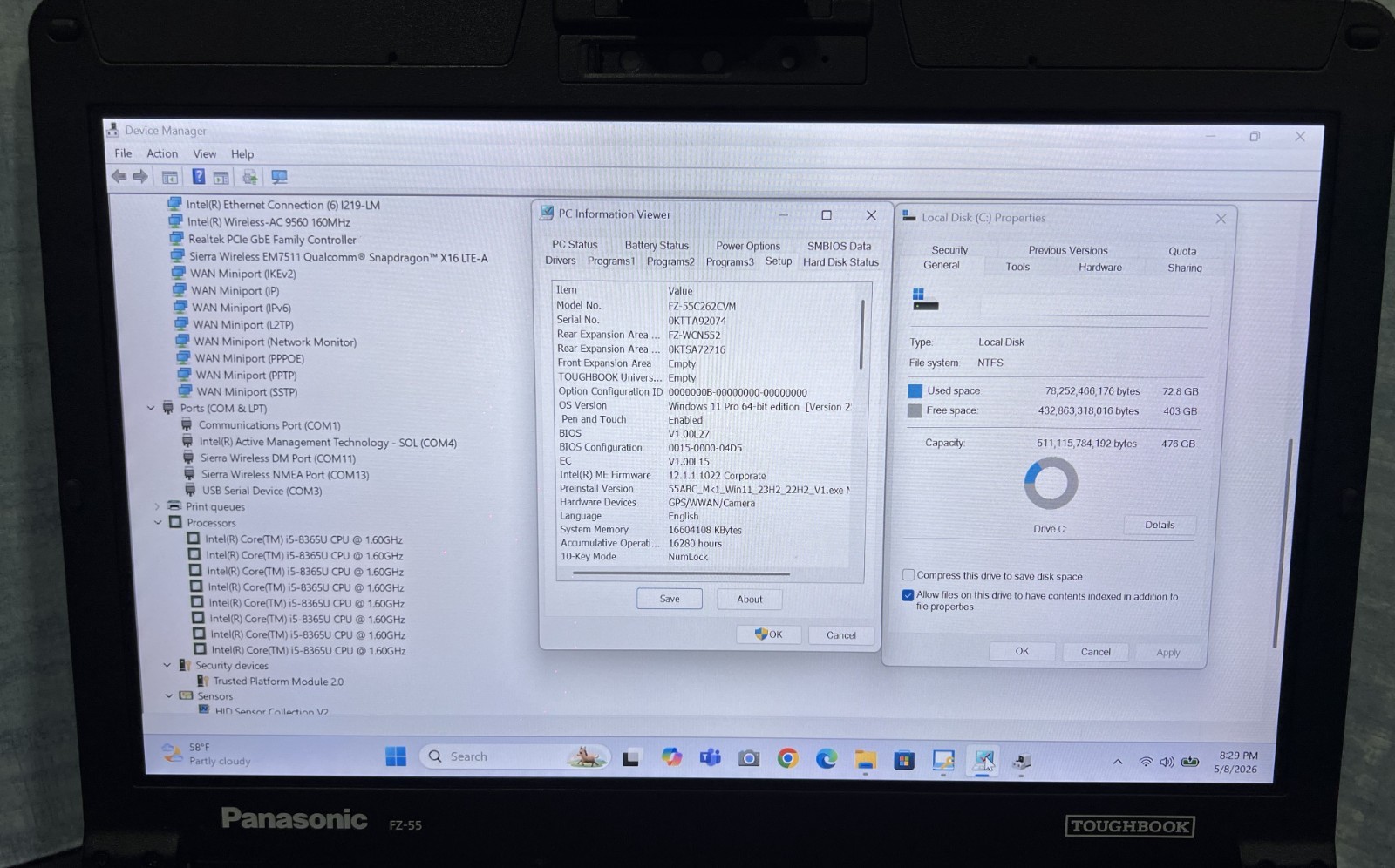
Task: Toggle Allow files on this drive to be indexed
Action: point(908,595)
